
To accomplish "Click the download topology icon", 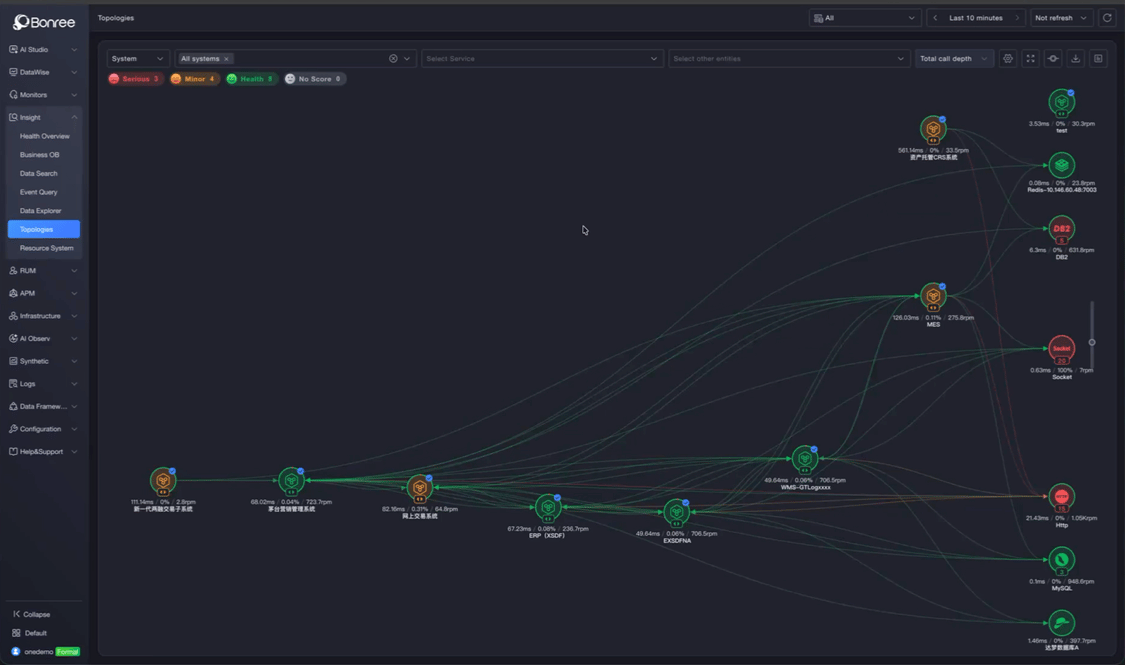I will click(1075, 59).
